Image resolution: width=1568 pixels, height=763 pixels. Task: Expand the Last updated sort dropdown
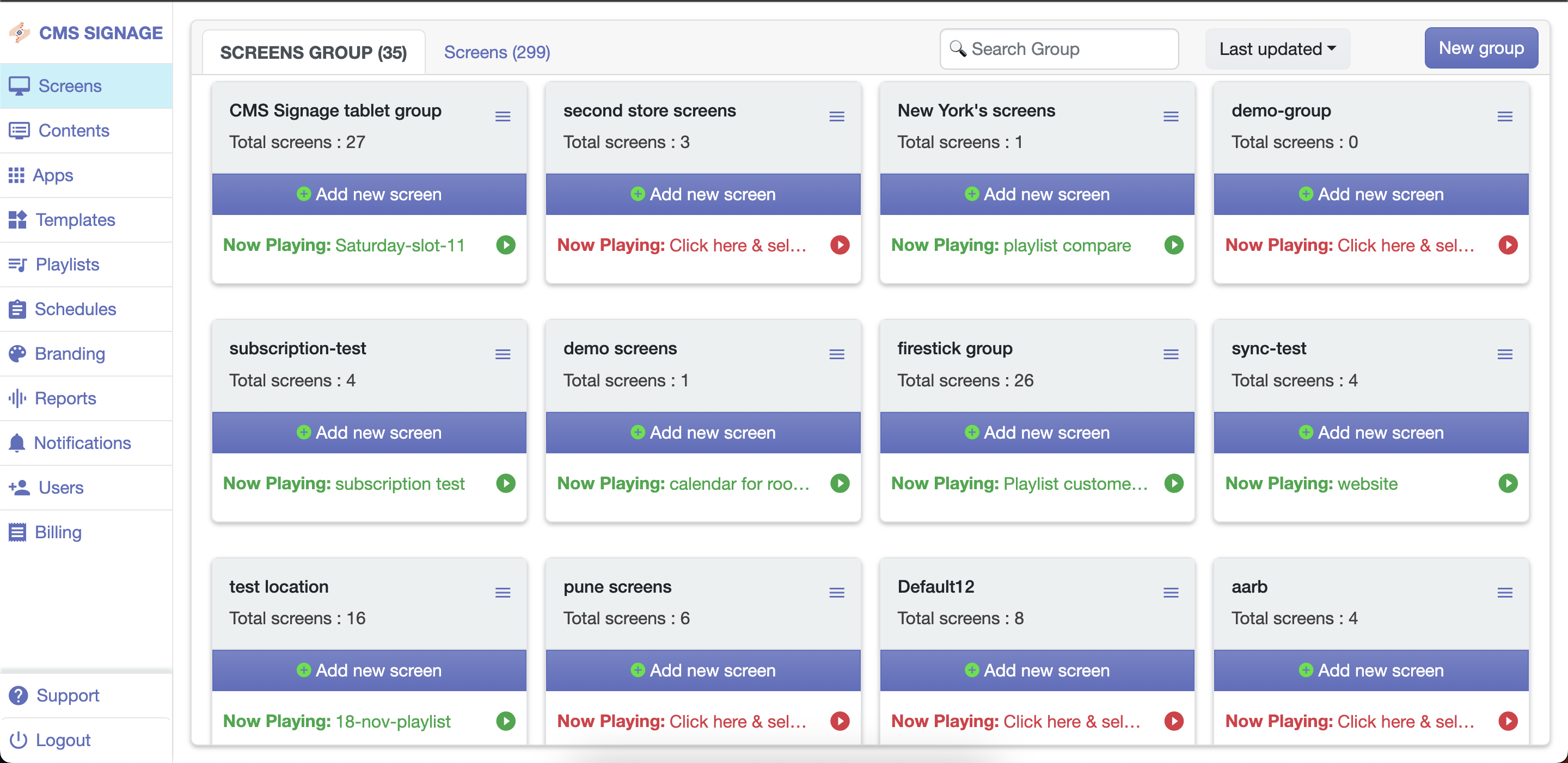point(1277,48)
